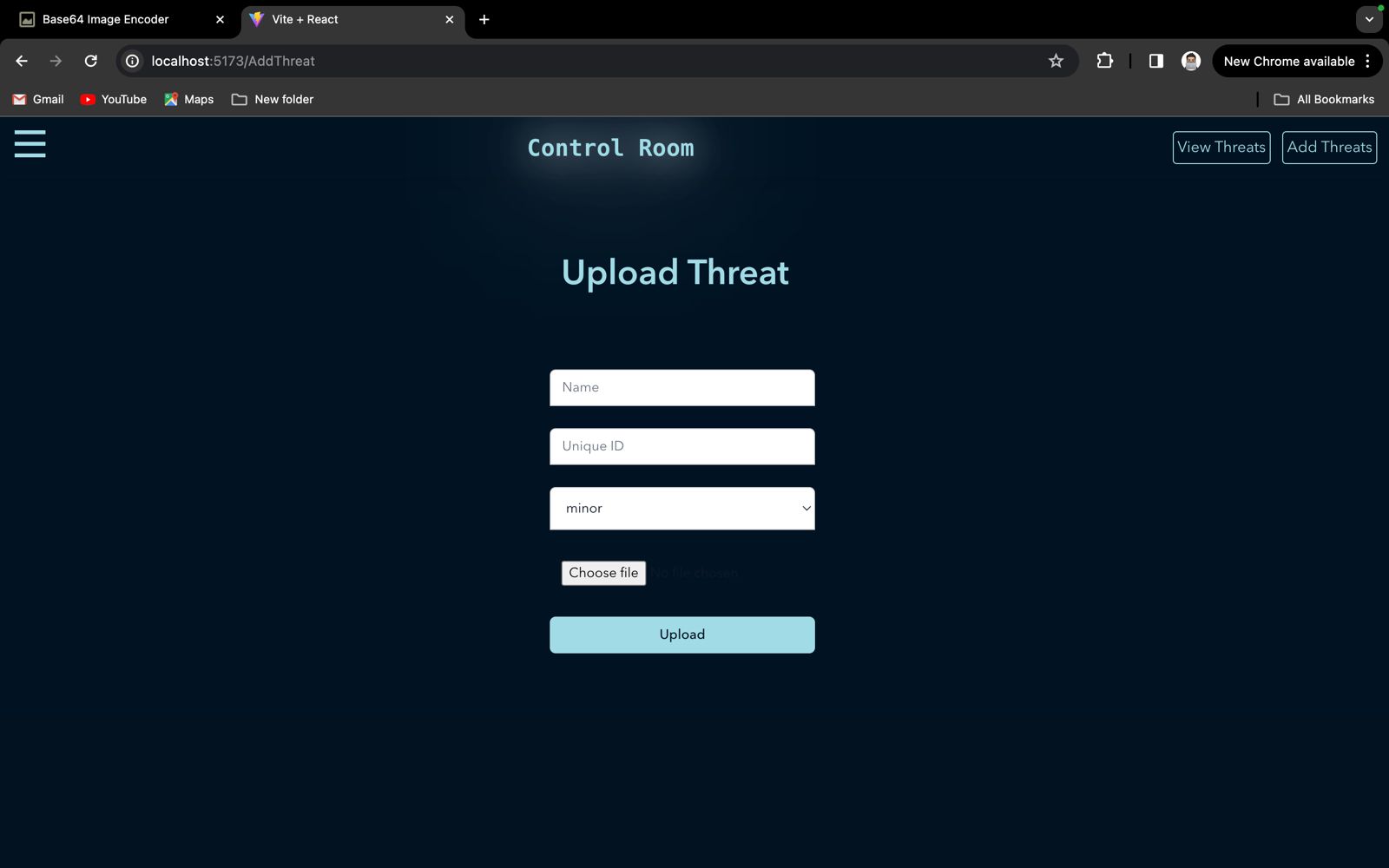Open the All Bookmarks folder
This screenshot has height=868, width=1389.
(1324, 100)
